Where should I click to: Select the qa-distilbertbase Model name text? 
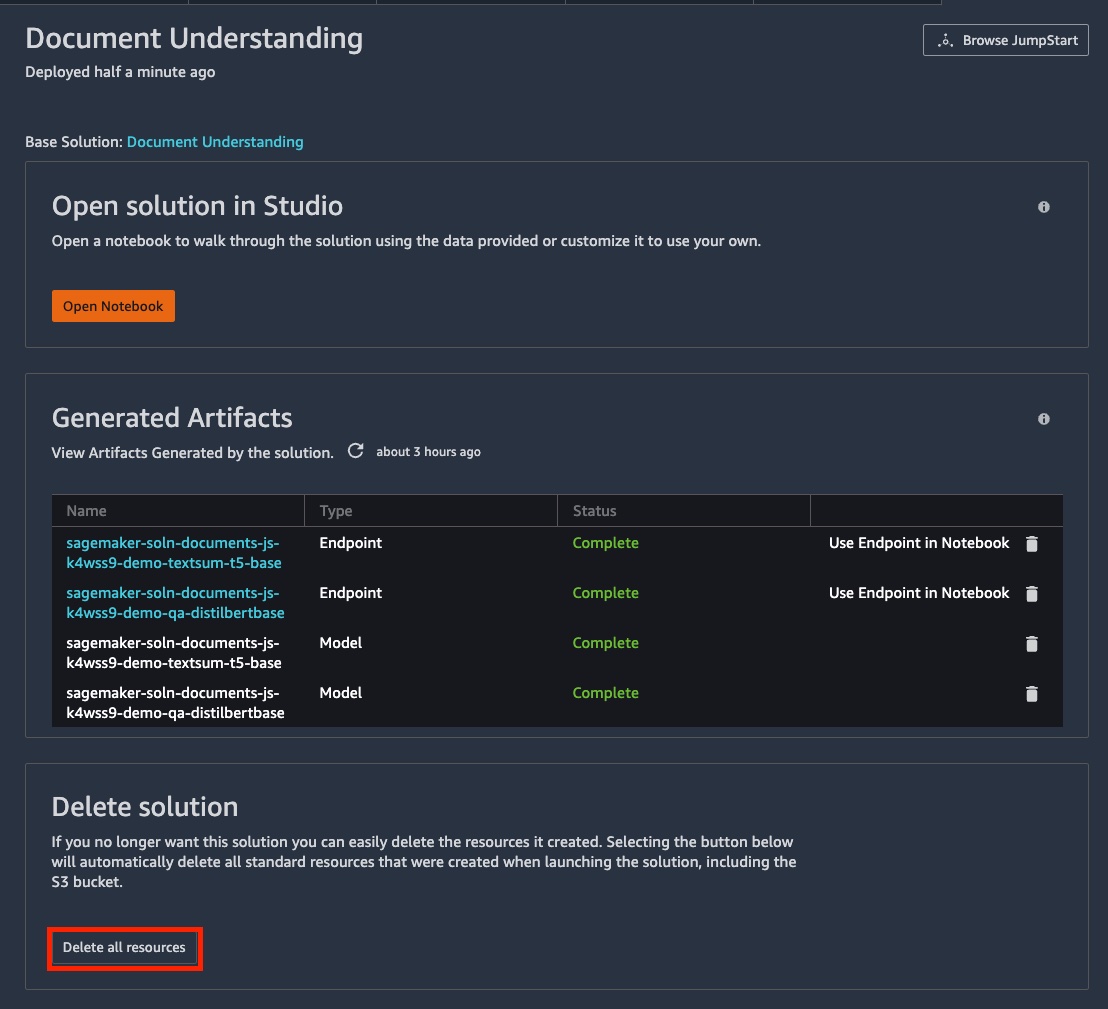pyautogui.click(x=175, y=703)
